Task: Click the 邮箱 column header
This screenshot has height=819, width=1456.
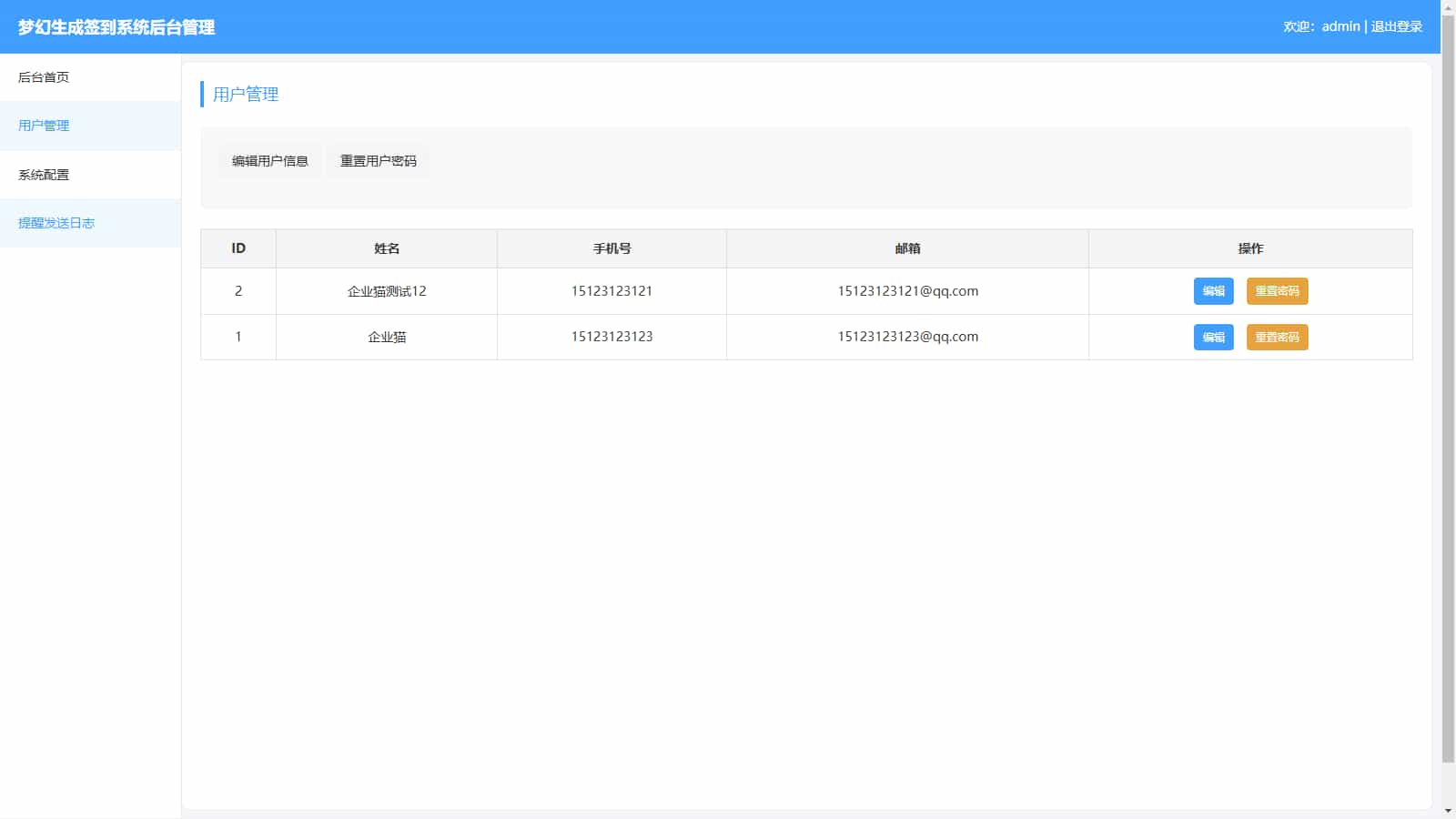Action: pos(907,248)
